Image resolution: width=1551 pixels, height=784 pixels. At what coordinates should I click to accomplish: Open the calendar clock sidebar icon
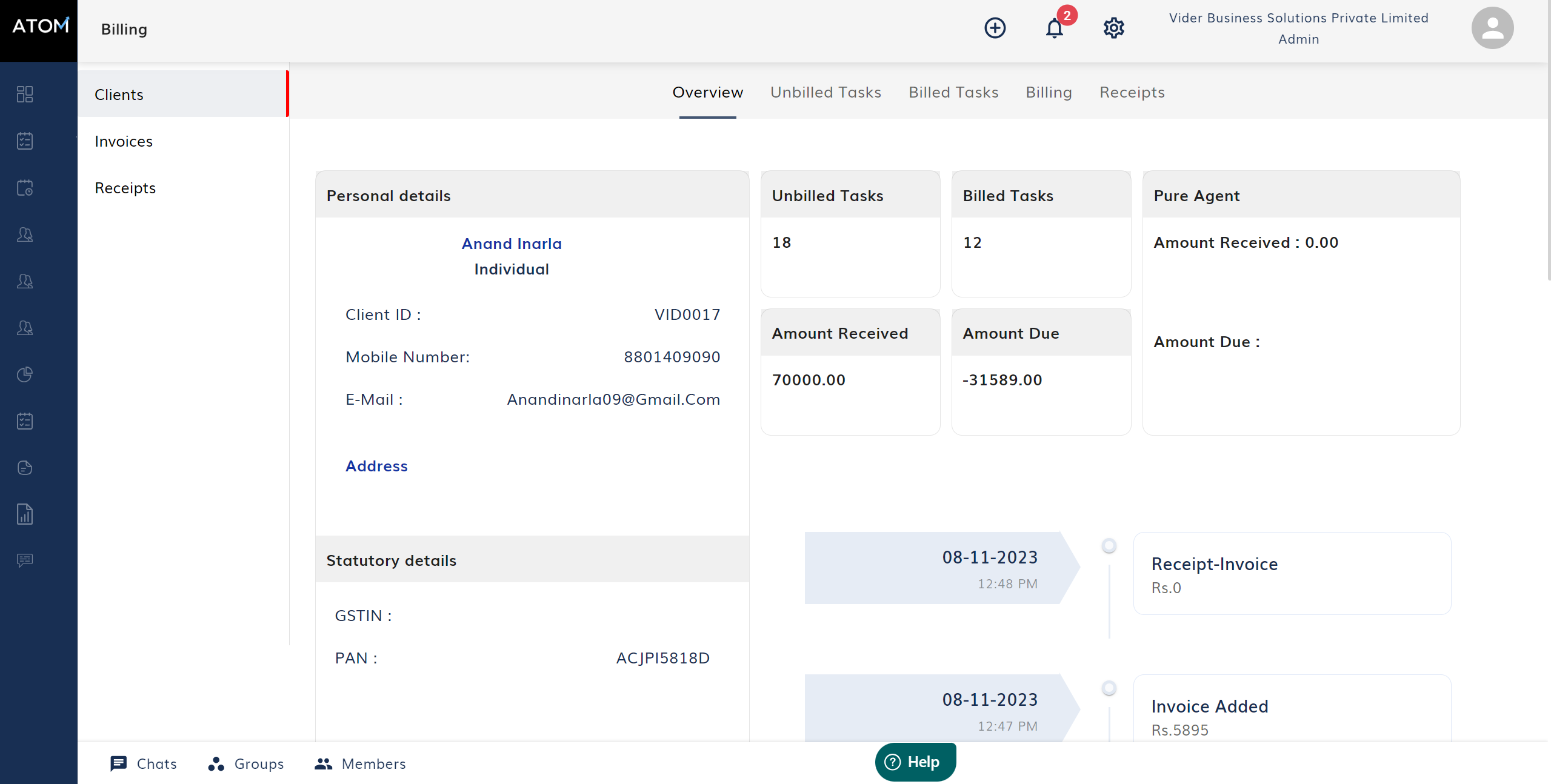(25, 188)
